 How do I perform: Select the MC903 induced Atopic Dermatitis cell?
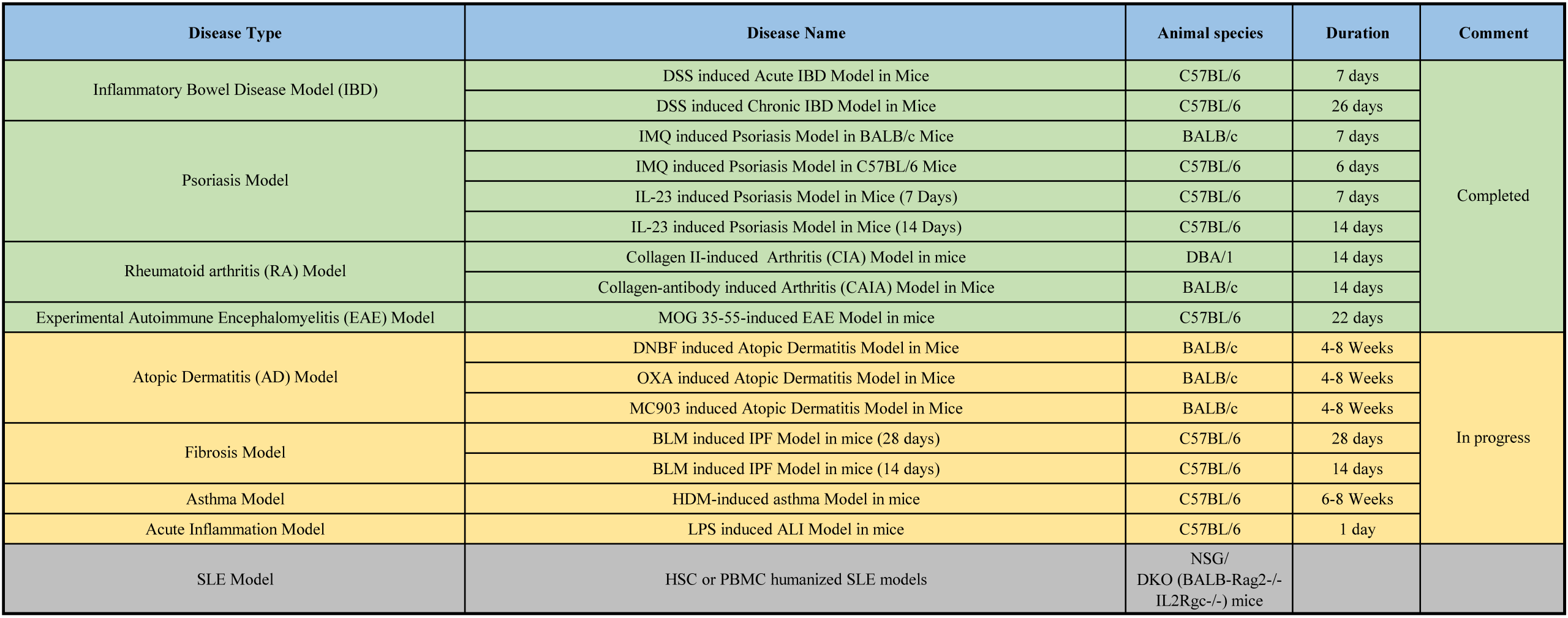tap(795, 409)
